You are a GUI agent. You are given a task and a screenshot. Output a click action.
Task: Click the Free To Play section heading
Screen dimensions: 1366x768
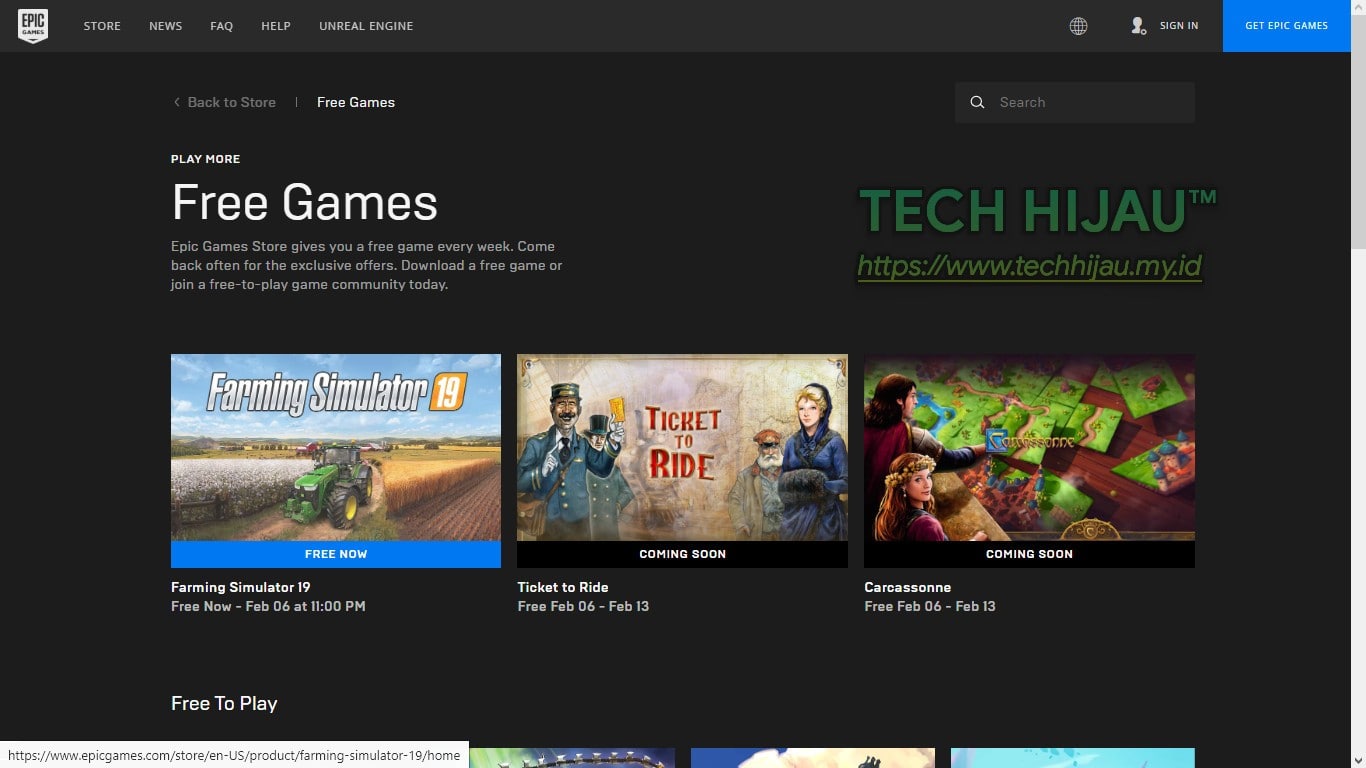coord(224,703)
